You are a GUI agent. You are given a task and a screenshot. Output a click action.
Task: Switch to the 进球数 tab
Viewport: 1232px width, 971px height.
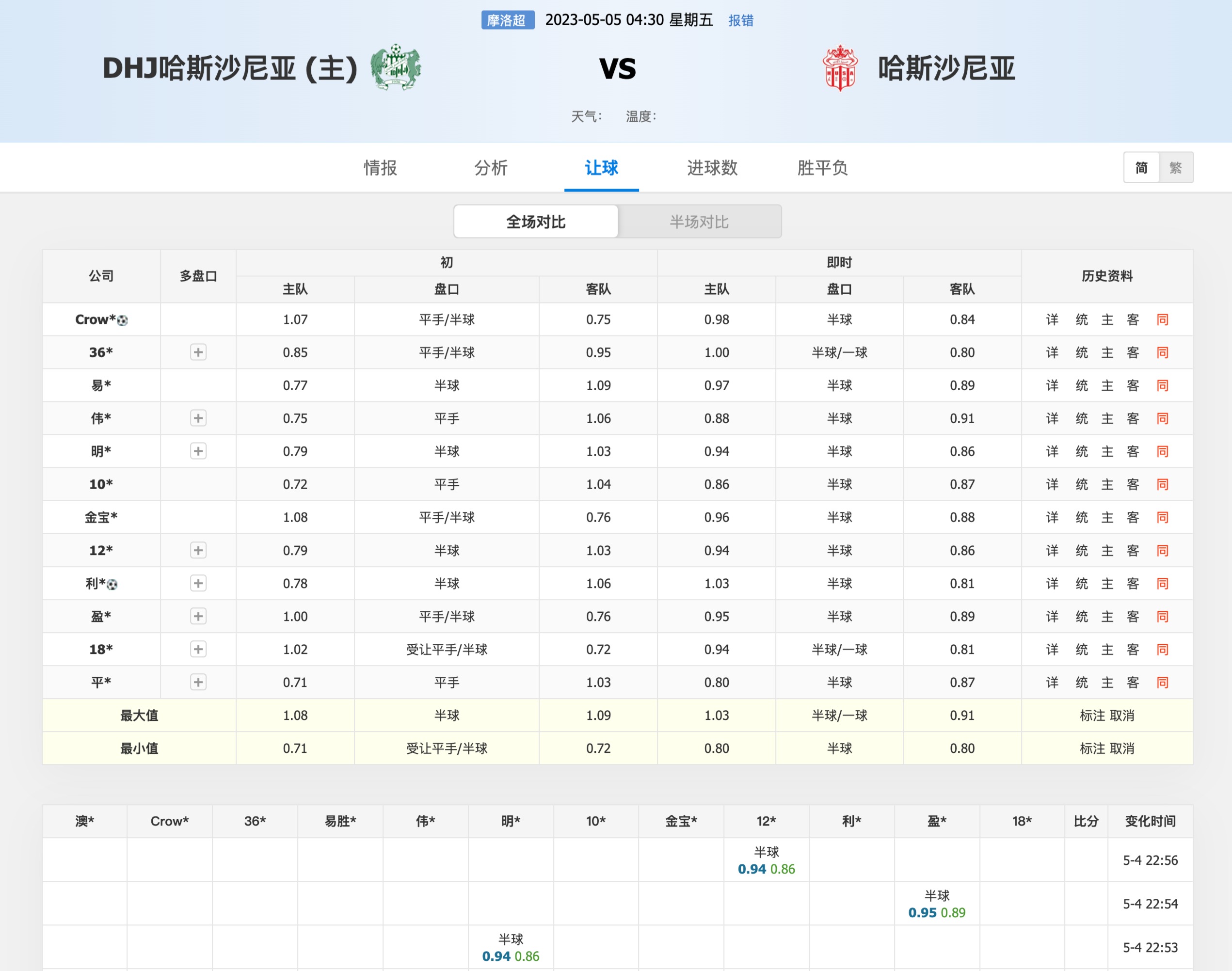(x=712, y=168)
